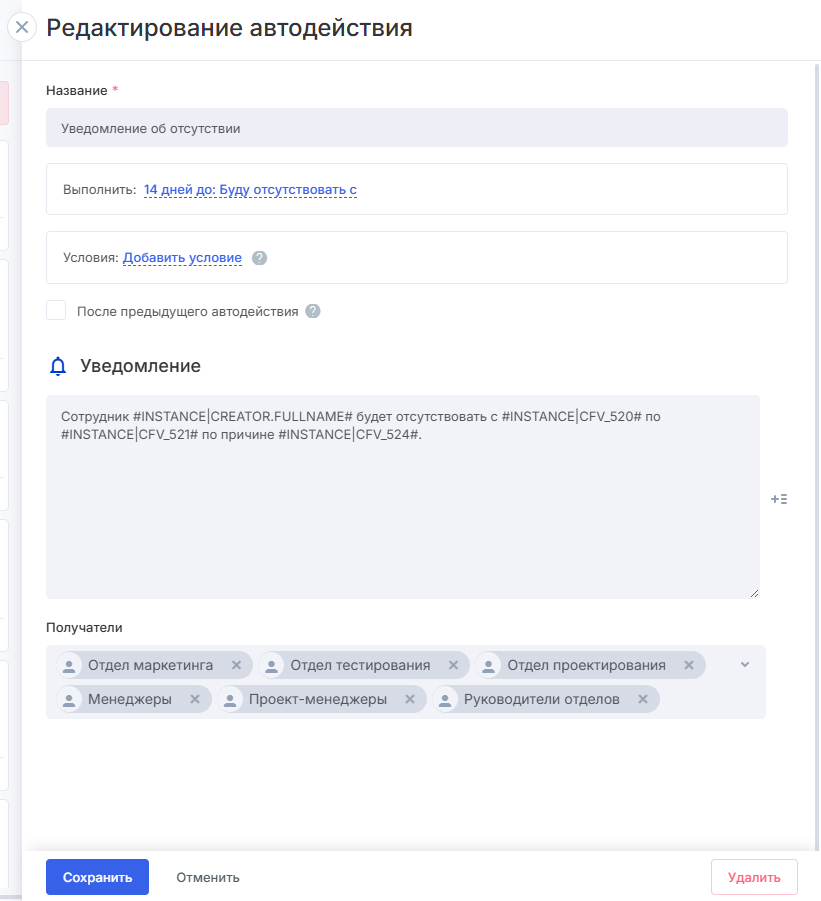The height and width of the screenshot is (901, 821).
Task: Click the insert variable icon beside message
Action: (x=779, y=499)
